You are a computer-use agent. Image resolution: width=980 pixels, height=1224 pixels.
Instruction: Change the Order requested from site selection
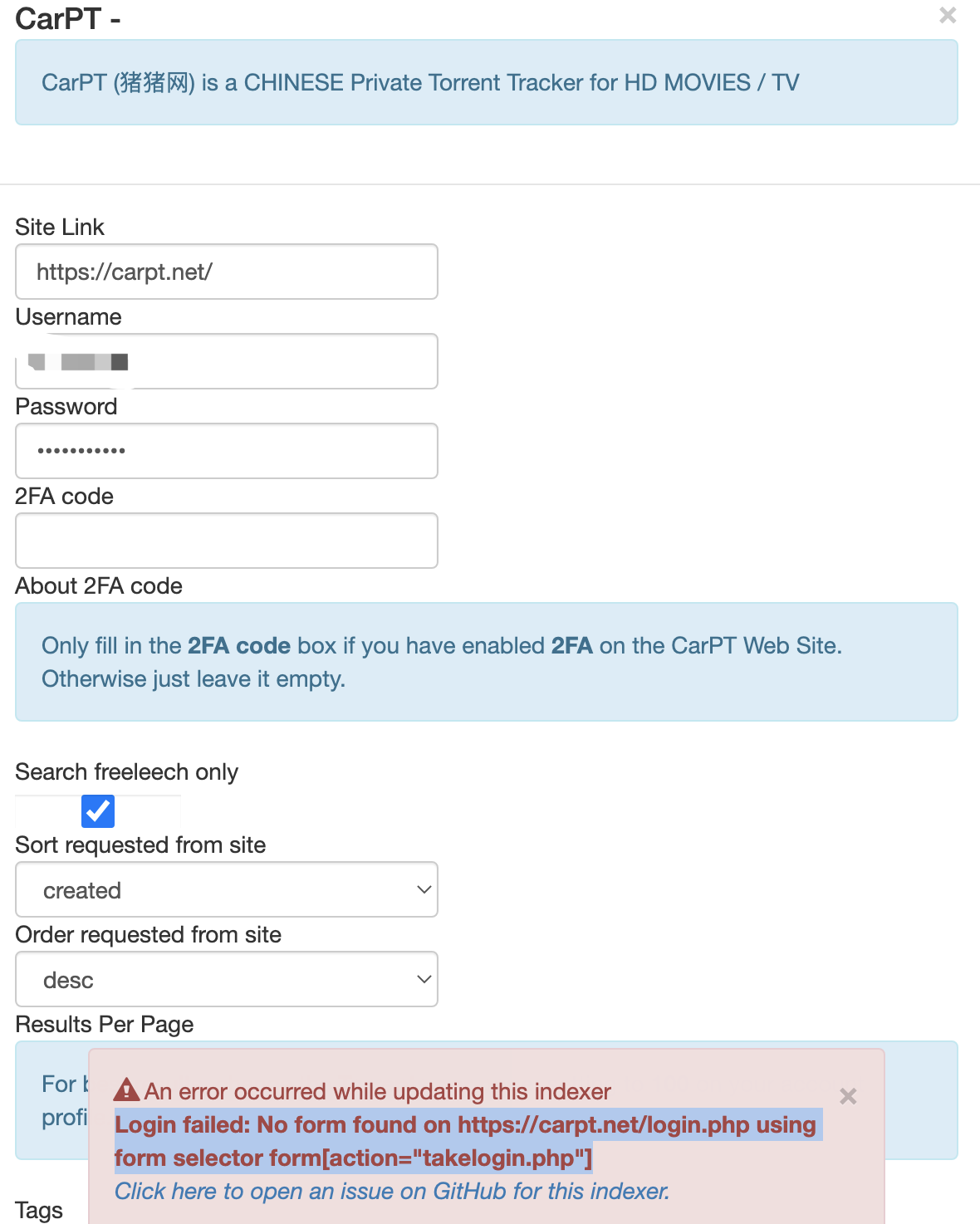(x=226, y=979)
